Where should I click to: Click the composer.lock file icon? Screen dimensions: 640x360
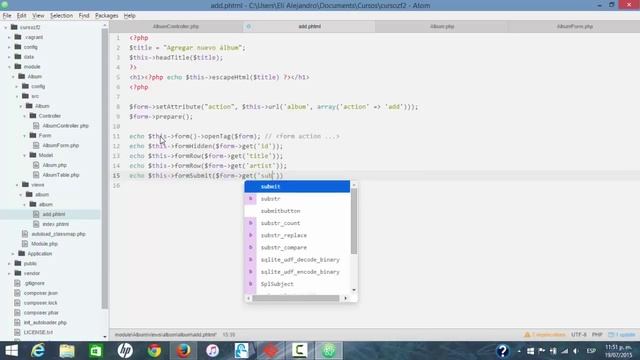17,302
